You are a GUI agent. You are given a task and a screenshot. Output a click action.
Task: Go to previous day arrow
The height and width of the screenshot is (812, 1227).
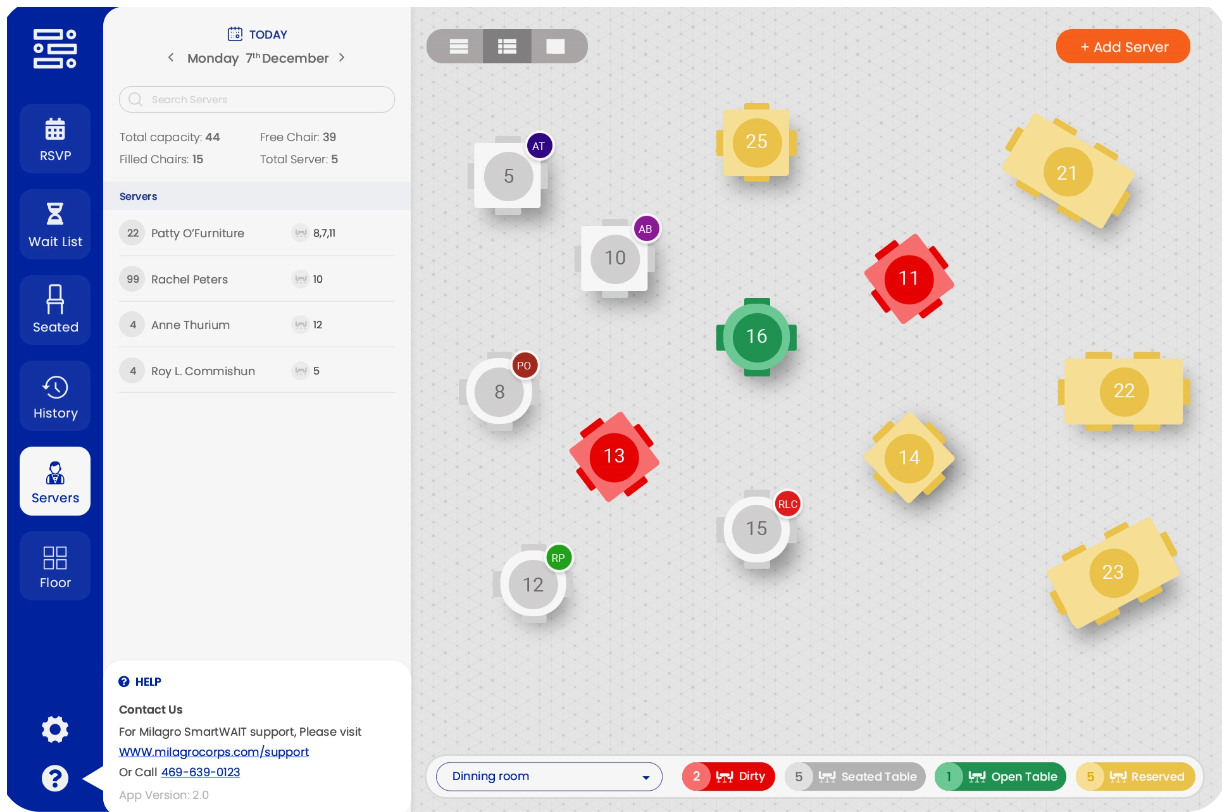(171, 58)
